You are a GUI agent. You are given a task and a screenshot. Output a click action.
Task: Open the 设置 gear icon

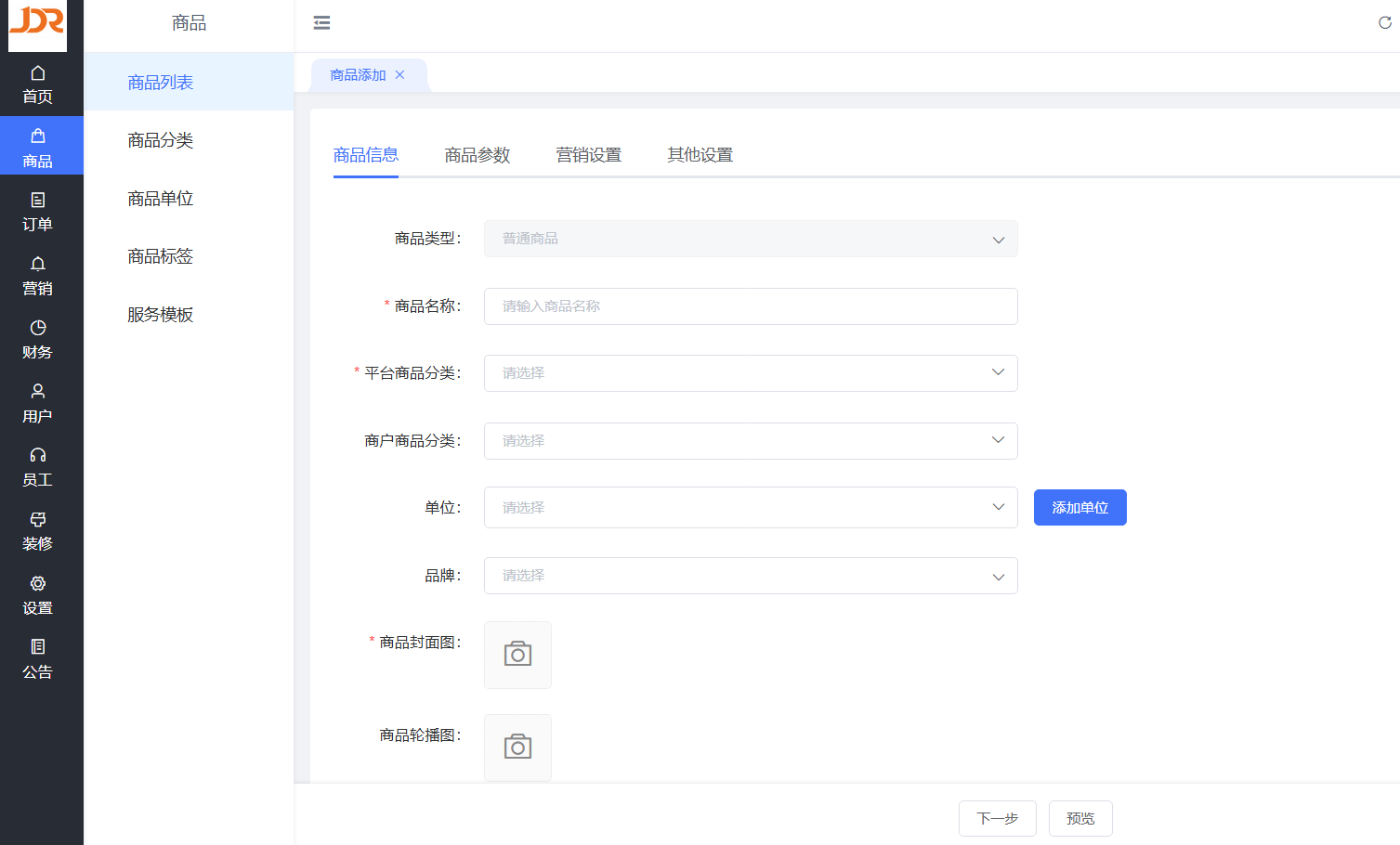click(38, 583)
